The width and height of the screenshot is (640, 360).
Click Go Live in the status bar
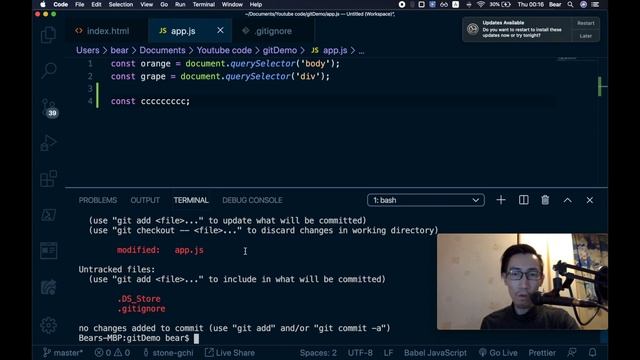[x=498, y=353]
